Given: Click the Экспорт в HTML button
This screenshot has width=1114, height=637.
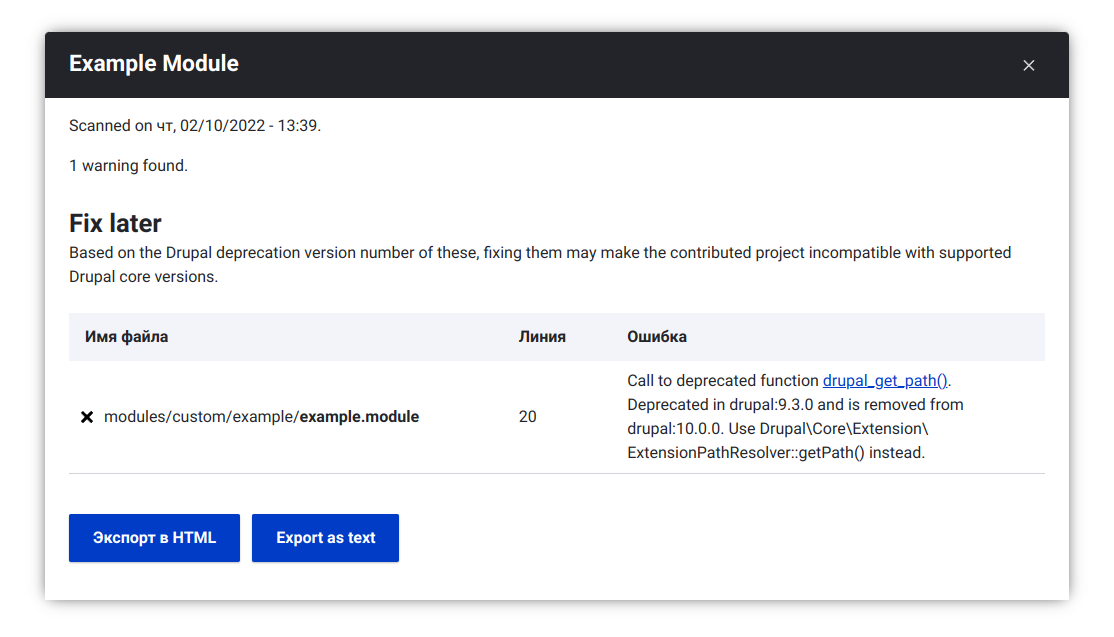Looking at the screenshot, I should tap(154, 538).
